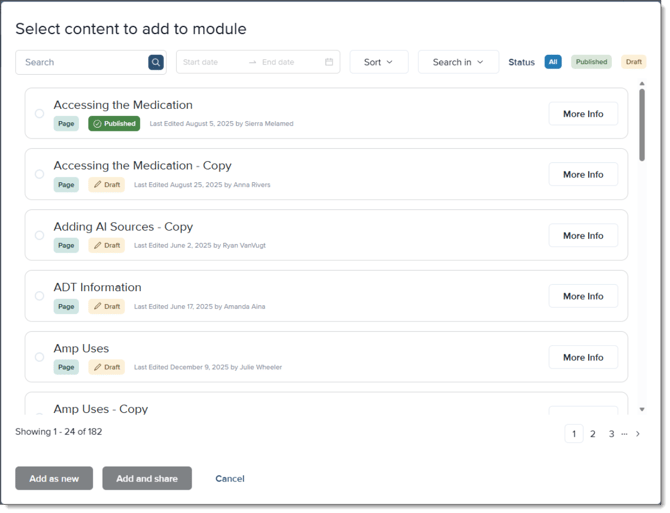Open the Sort dropdown
The height and width of the screenshot is (513, 670).
tap(379, 62)
